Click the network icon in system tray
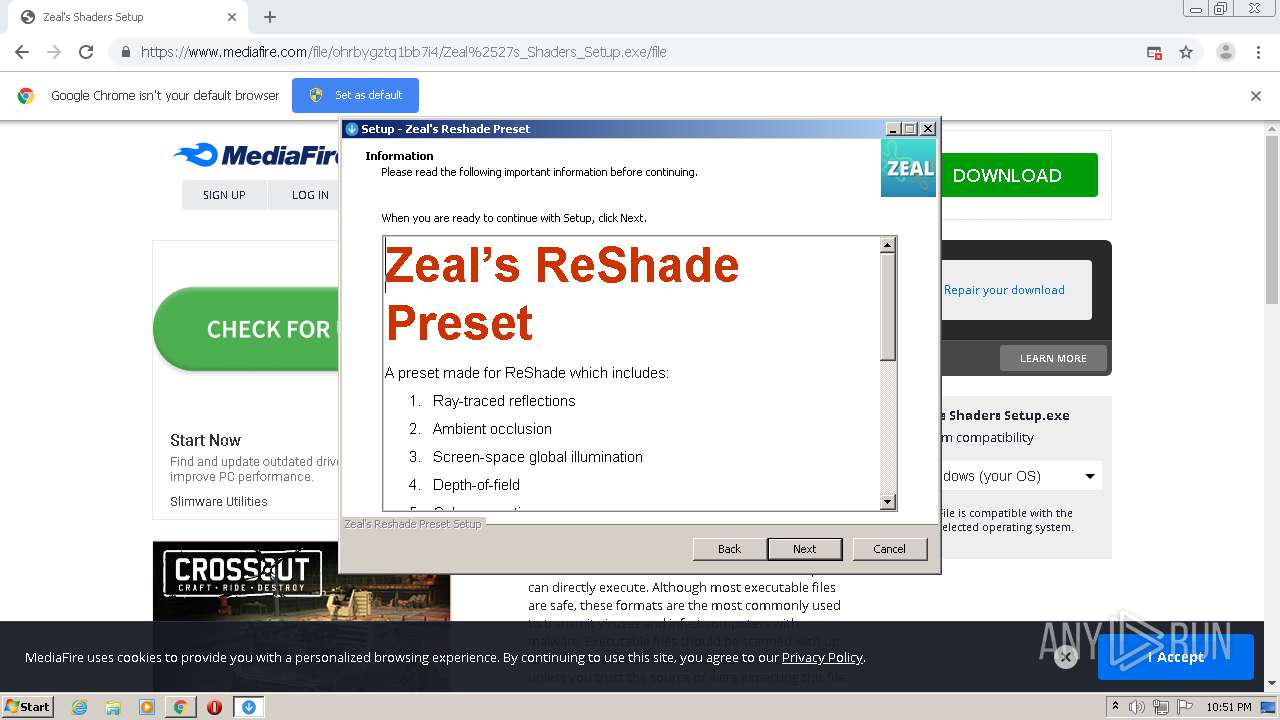Viewport: 1280px width, 720px height. tap(1160, 707)
